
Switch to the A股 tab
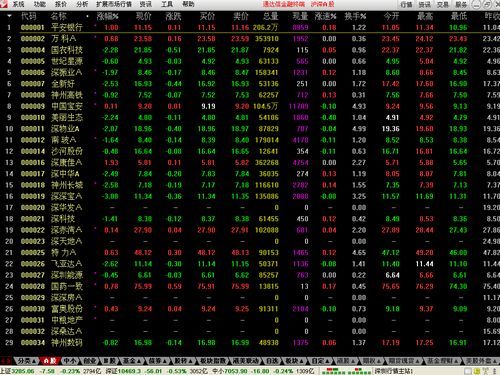click(50, 361)
